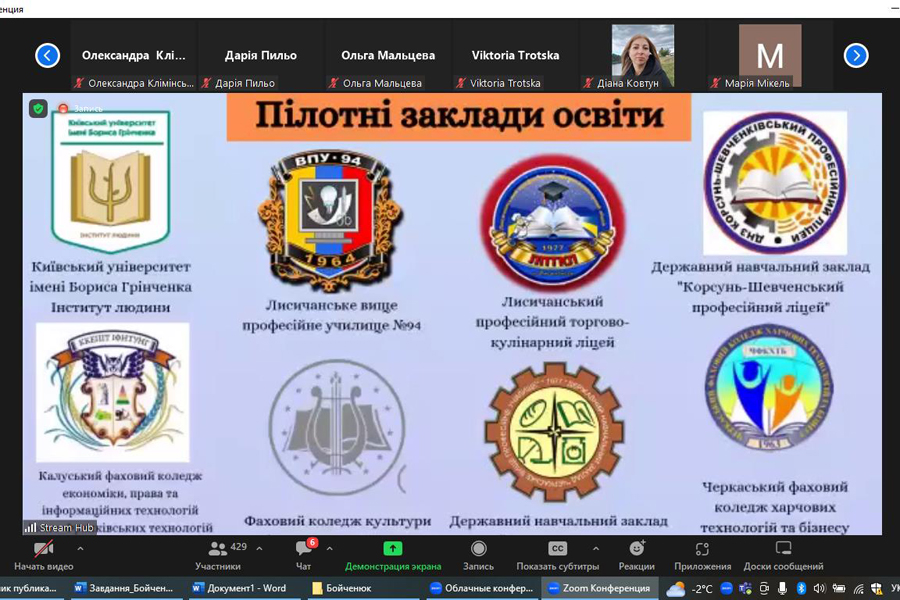Expand video options arrow beside Начать видео
Screen dimensions: 900x600
pos(80,549)
